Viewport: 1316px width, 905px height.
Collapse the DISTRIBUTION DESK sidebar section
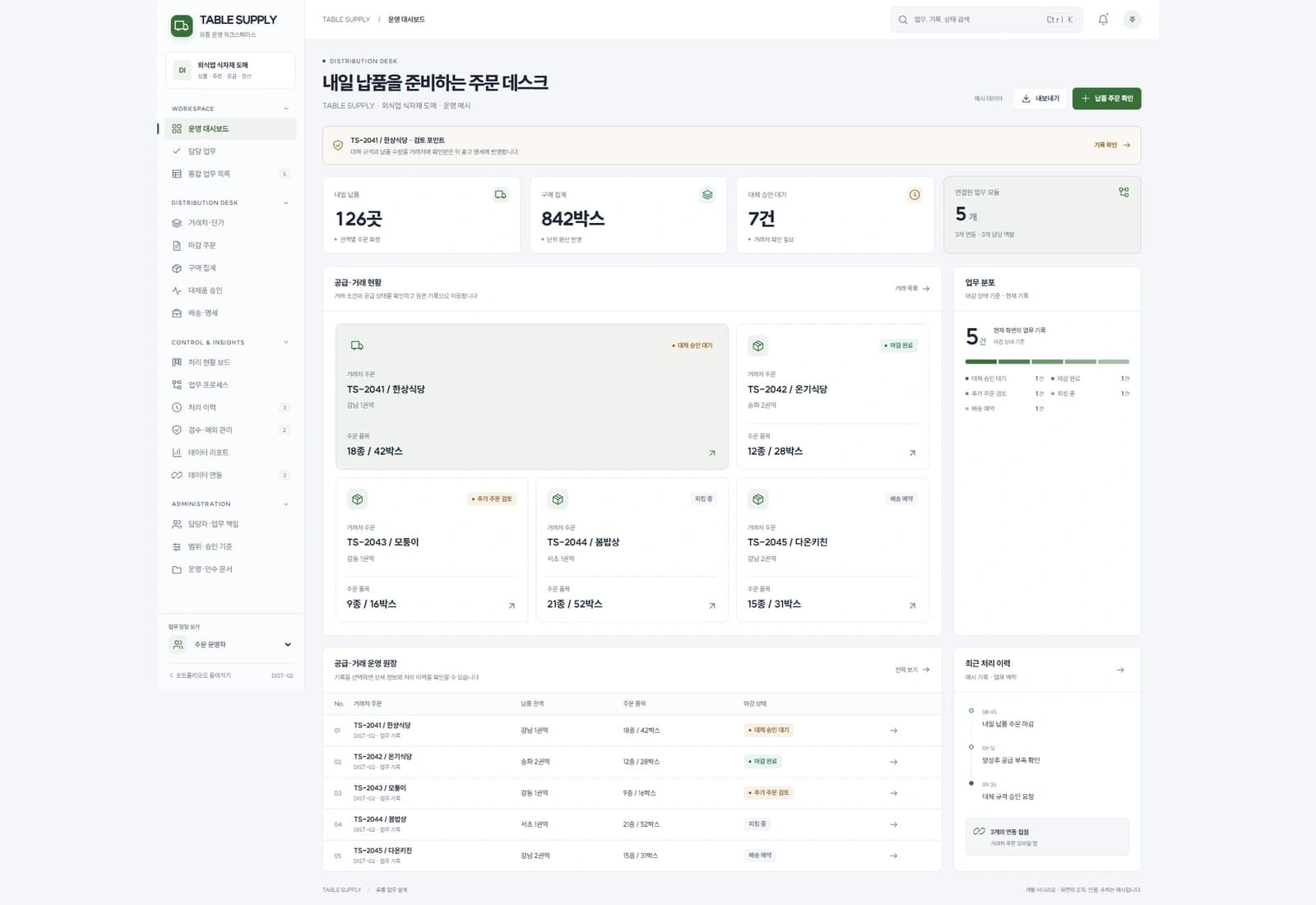(x=286, y=202)
